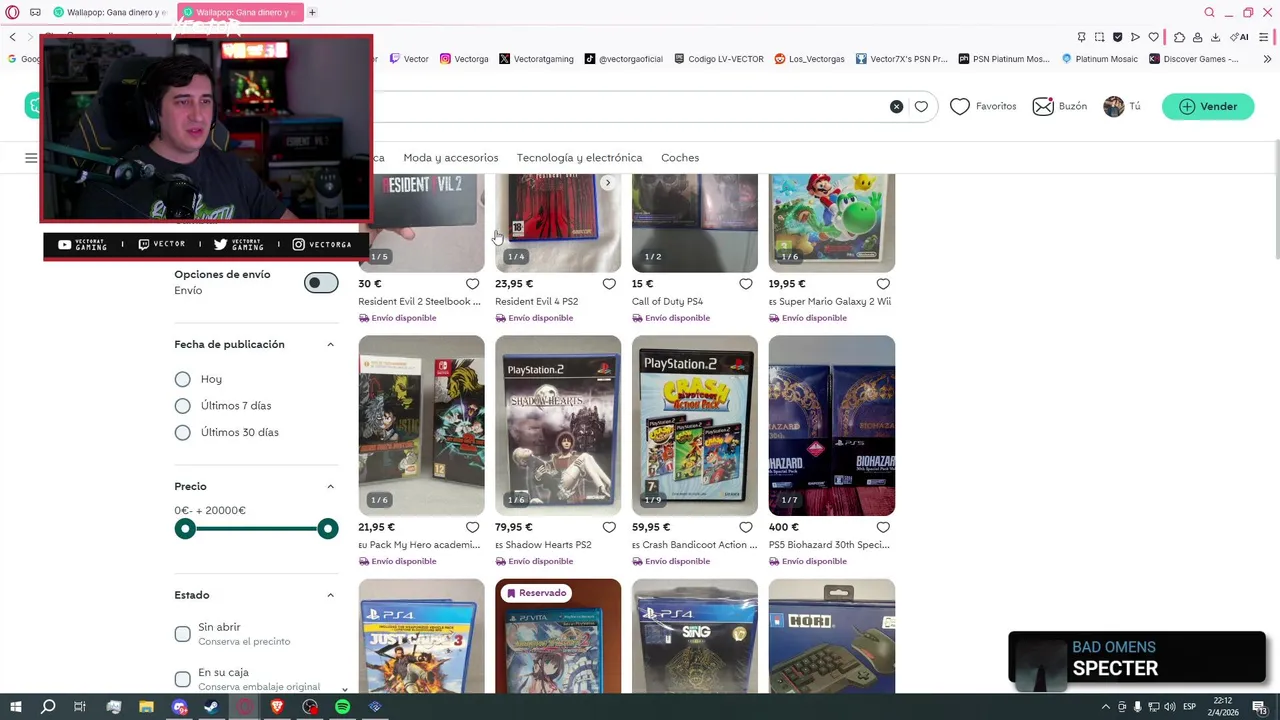The height and width of the screenshot is (720, 1280).
Task: Open Discover Games bookmark
Action: (x=1193, y=59)
